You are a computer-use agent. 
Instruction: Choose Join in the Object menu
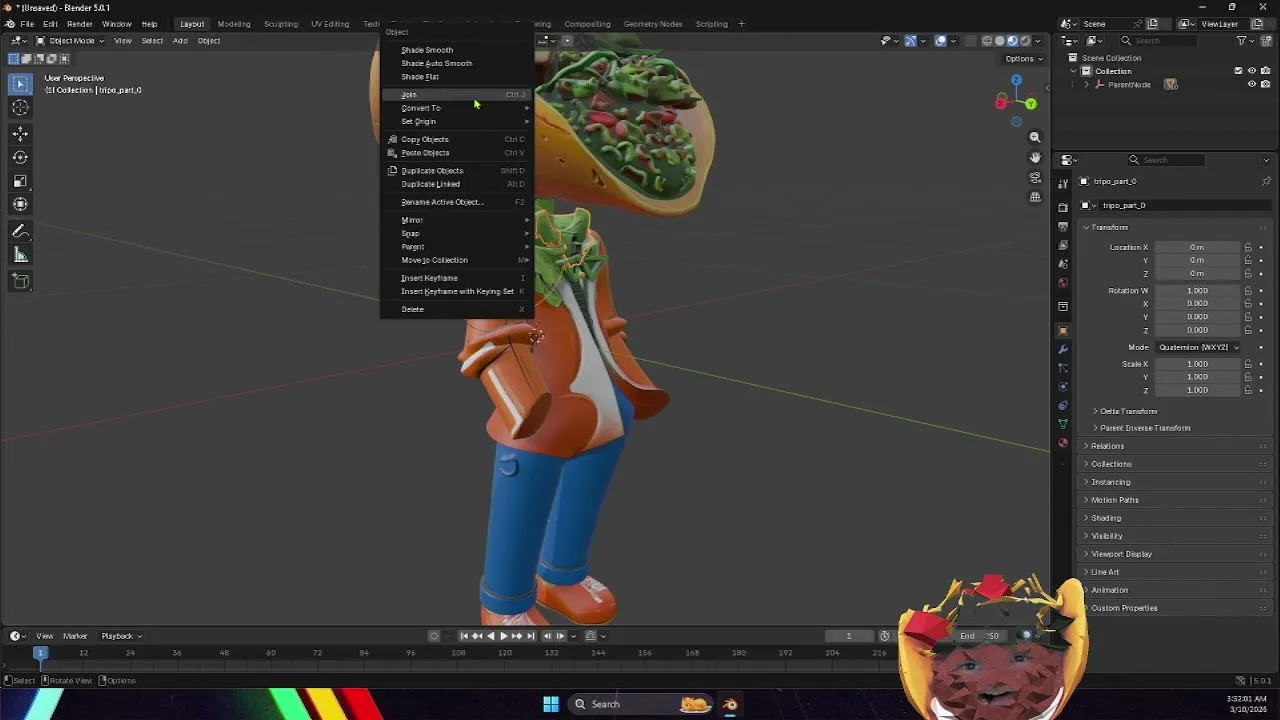point(456,95)
